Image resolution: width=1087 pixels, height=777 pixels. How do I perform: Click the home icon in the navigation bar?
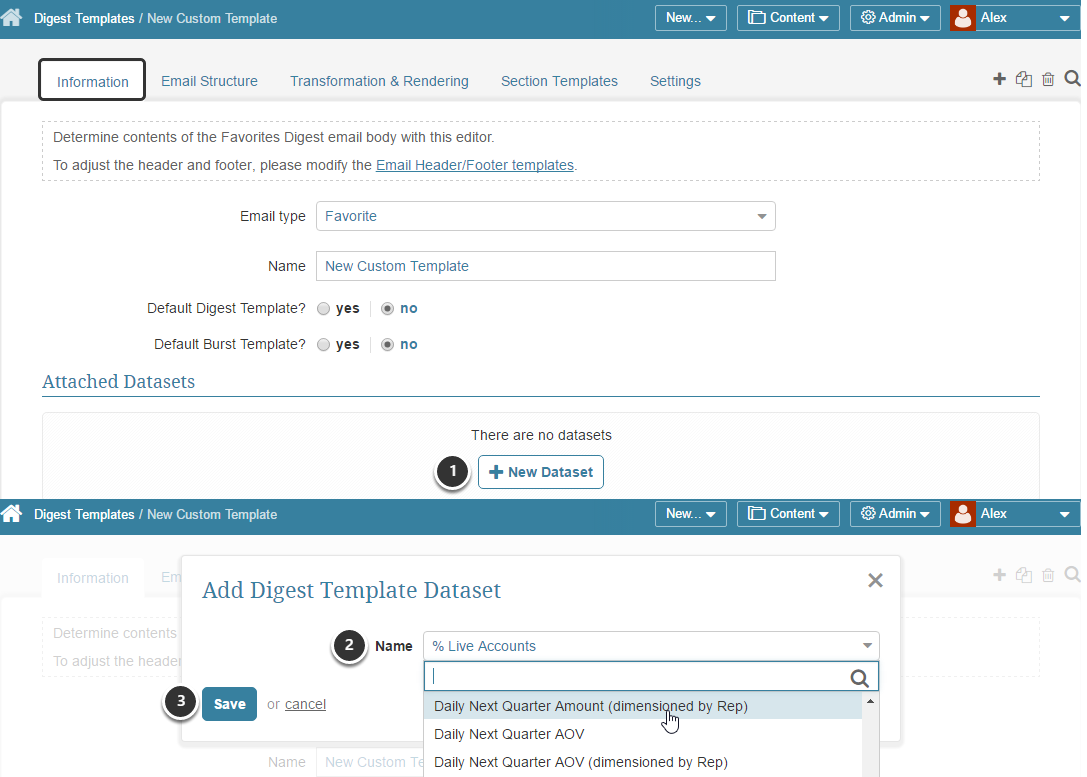11,17
